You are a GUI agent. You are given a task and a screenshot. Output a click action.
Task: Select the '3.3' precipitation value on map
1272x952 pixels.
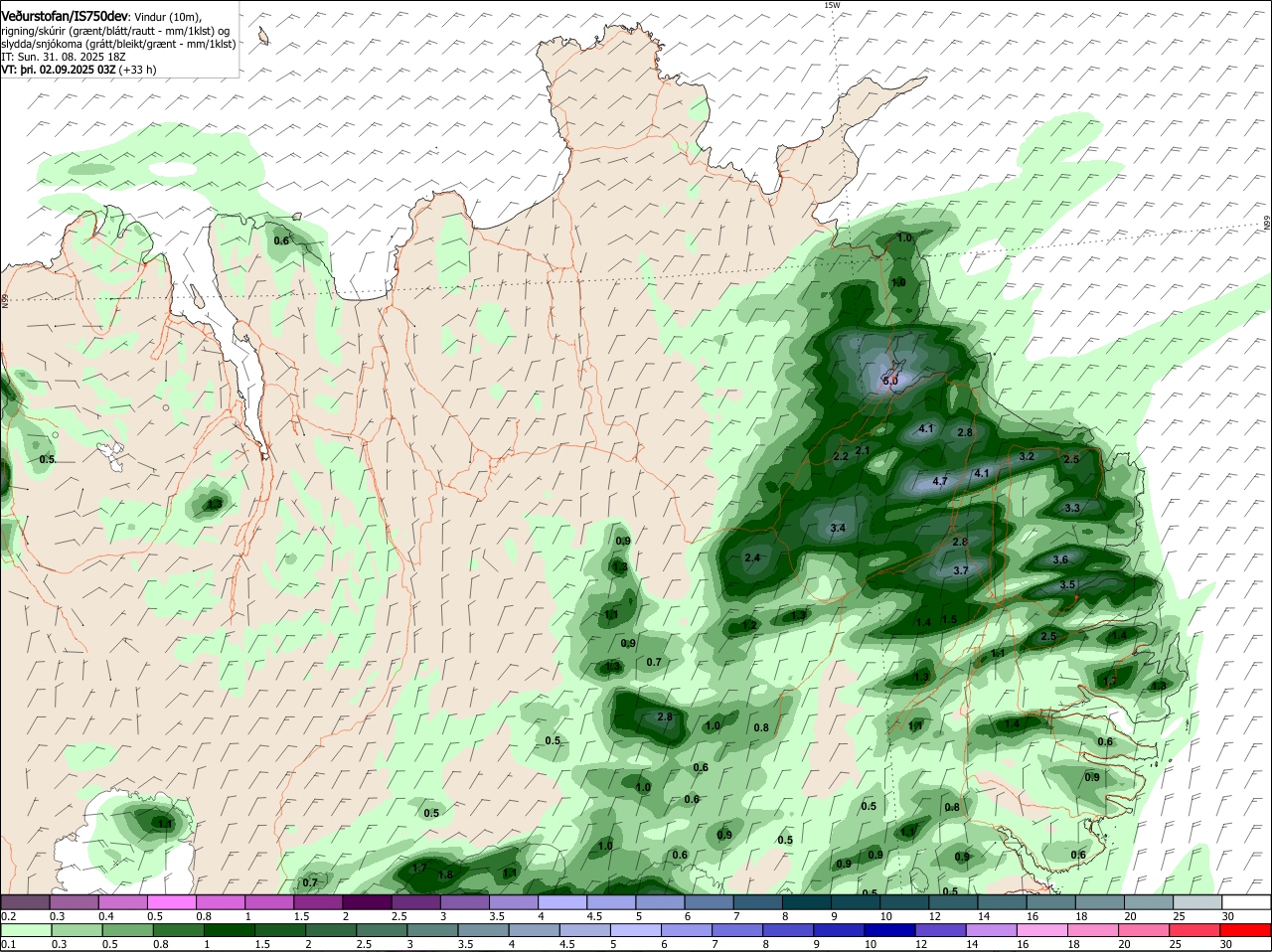[x=1072, y=508]
